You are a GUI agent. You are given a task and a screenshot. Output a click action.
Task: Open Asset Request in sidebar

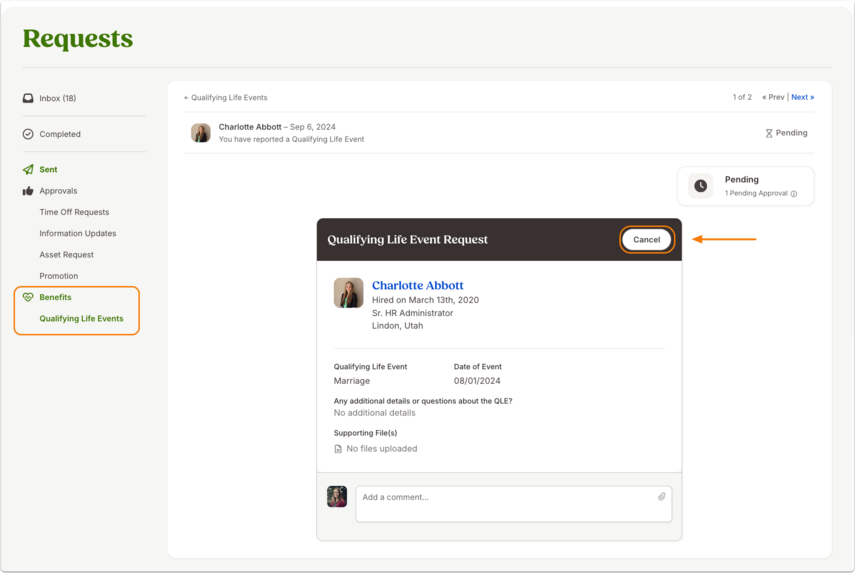point(67,255)
